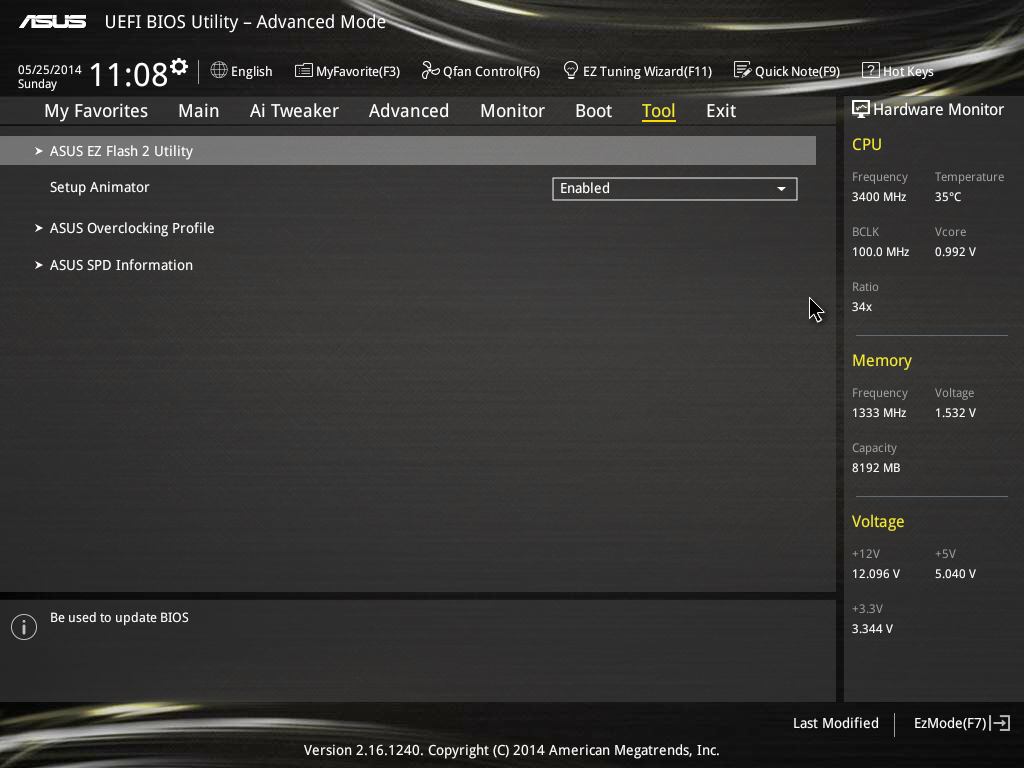Click the date 05/25/2014 Sunday
1024x768 pixels.
[49, 76]
